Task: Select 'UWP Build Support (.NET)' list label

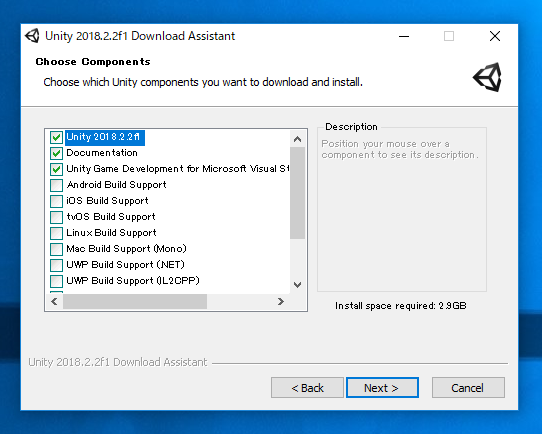Action: pyautogui.click(x=125, y=265)
